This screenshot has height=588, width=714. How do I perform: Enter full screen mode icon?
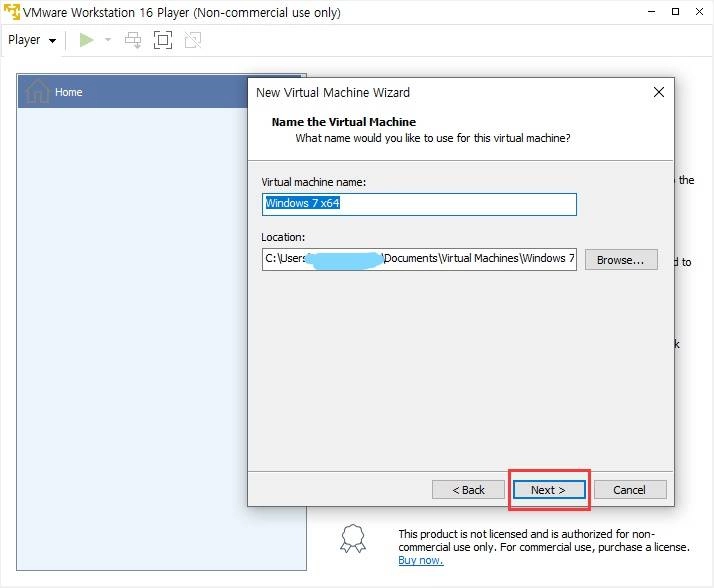(x=163, y=40)
